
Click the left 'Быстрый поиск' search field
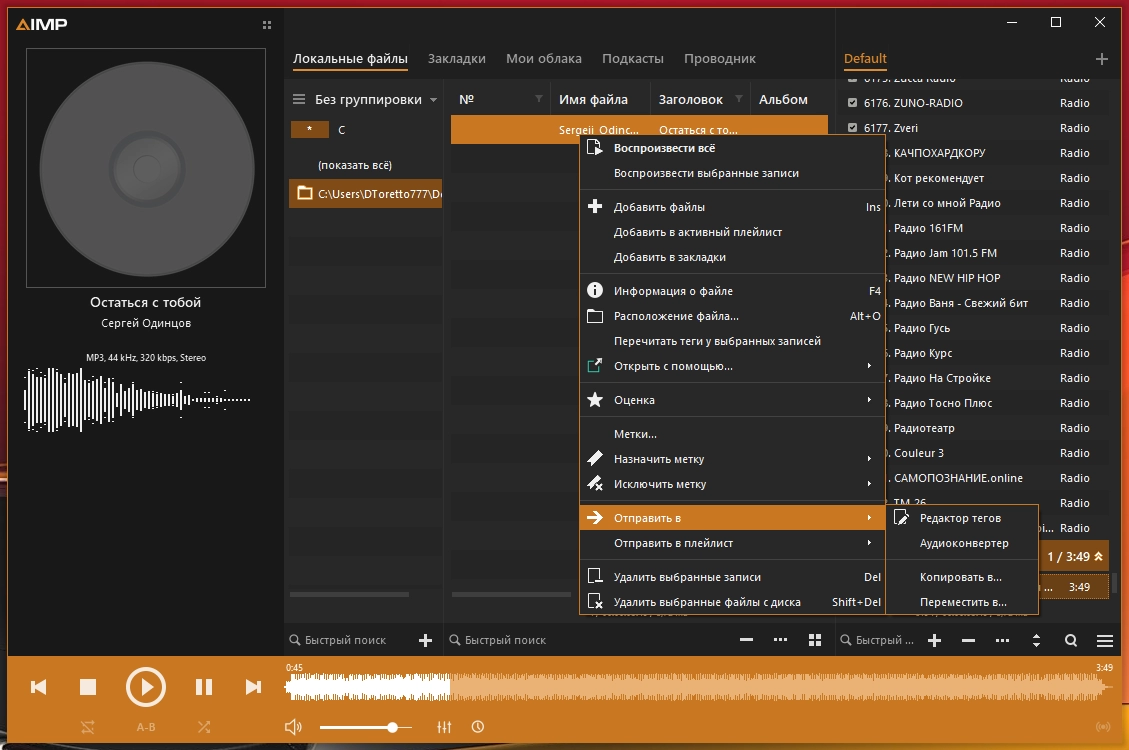(345, 640)
